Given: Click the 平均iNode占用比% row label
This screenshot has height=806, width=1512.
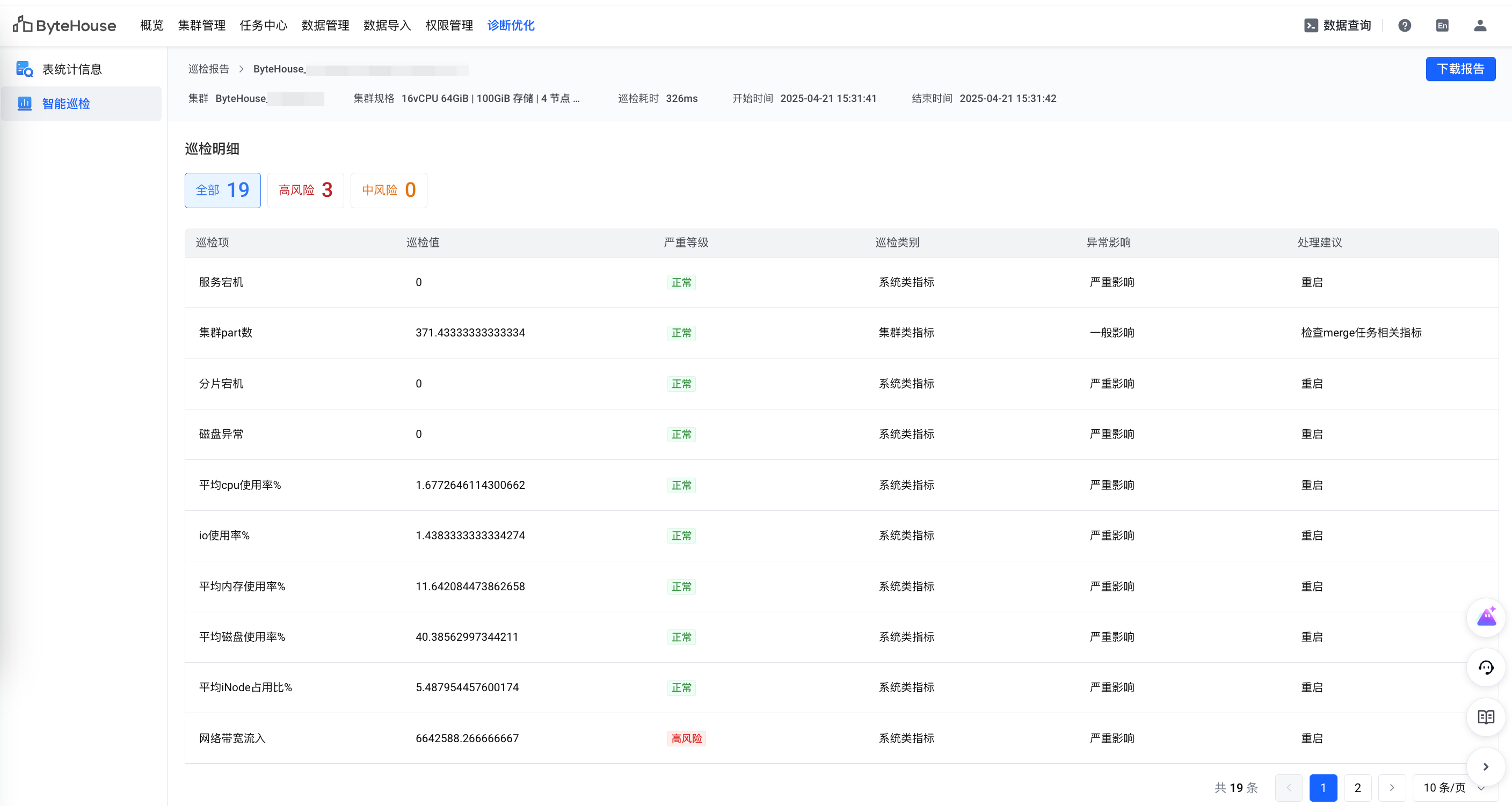Looking at the screenshot, I should coord(245,687).
